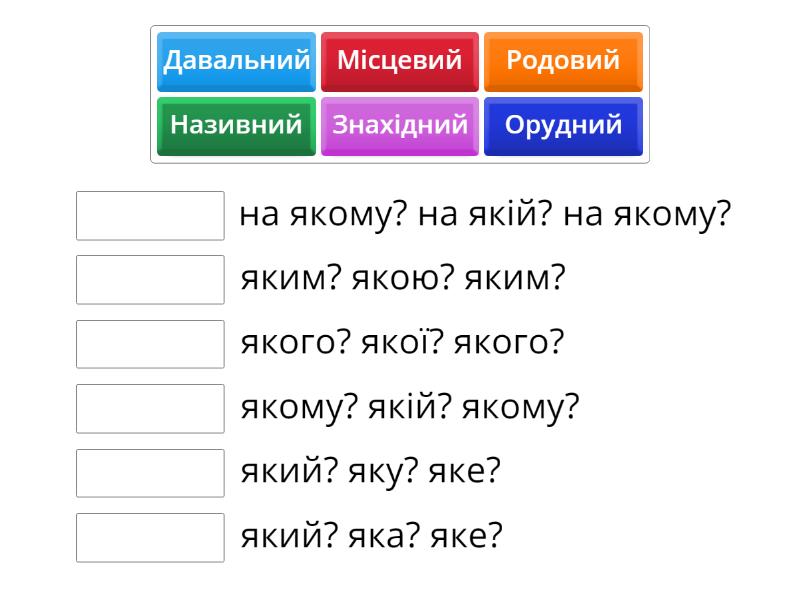The width and height of the screenshot is (800, 600).
Task: Select the empty box beside 'який? яка? яке?'
Action: point(150,538)
